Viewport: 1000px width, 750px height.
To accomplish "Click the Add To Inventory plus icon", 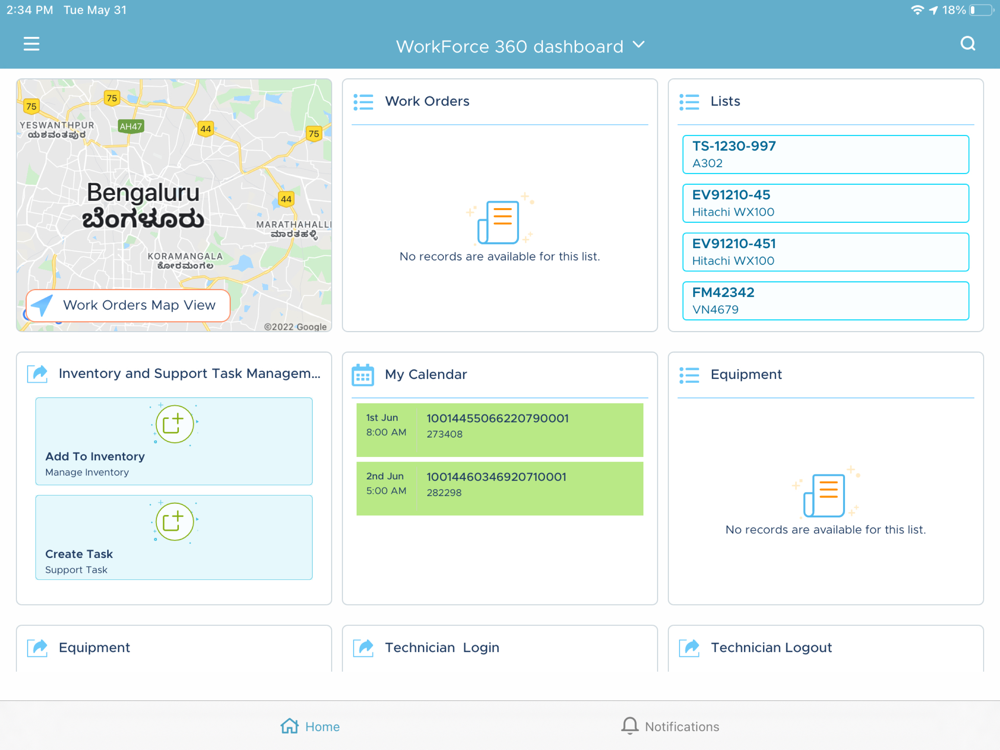I will tap(174, 424).
